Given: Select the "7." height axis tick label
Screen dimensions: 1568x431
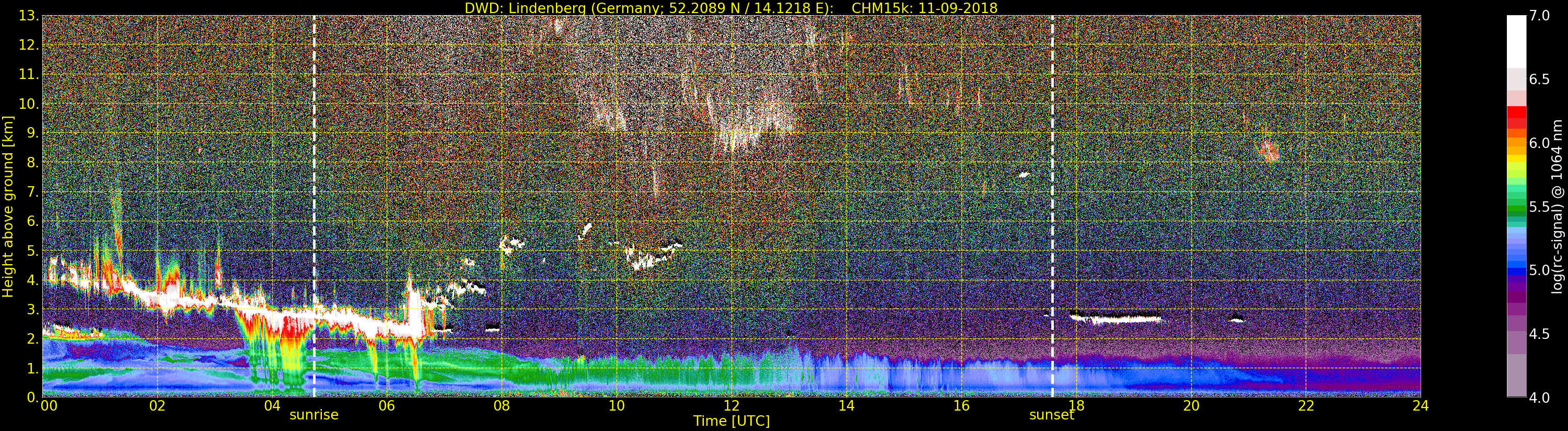Looking at the screenshot, I should (32, 192).
